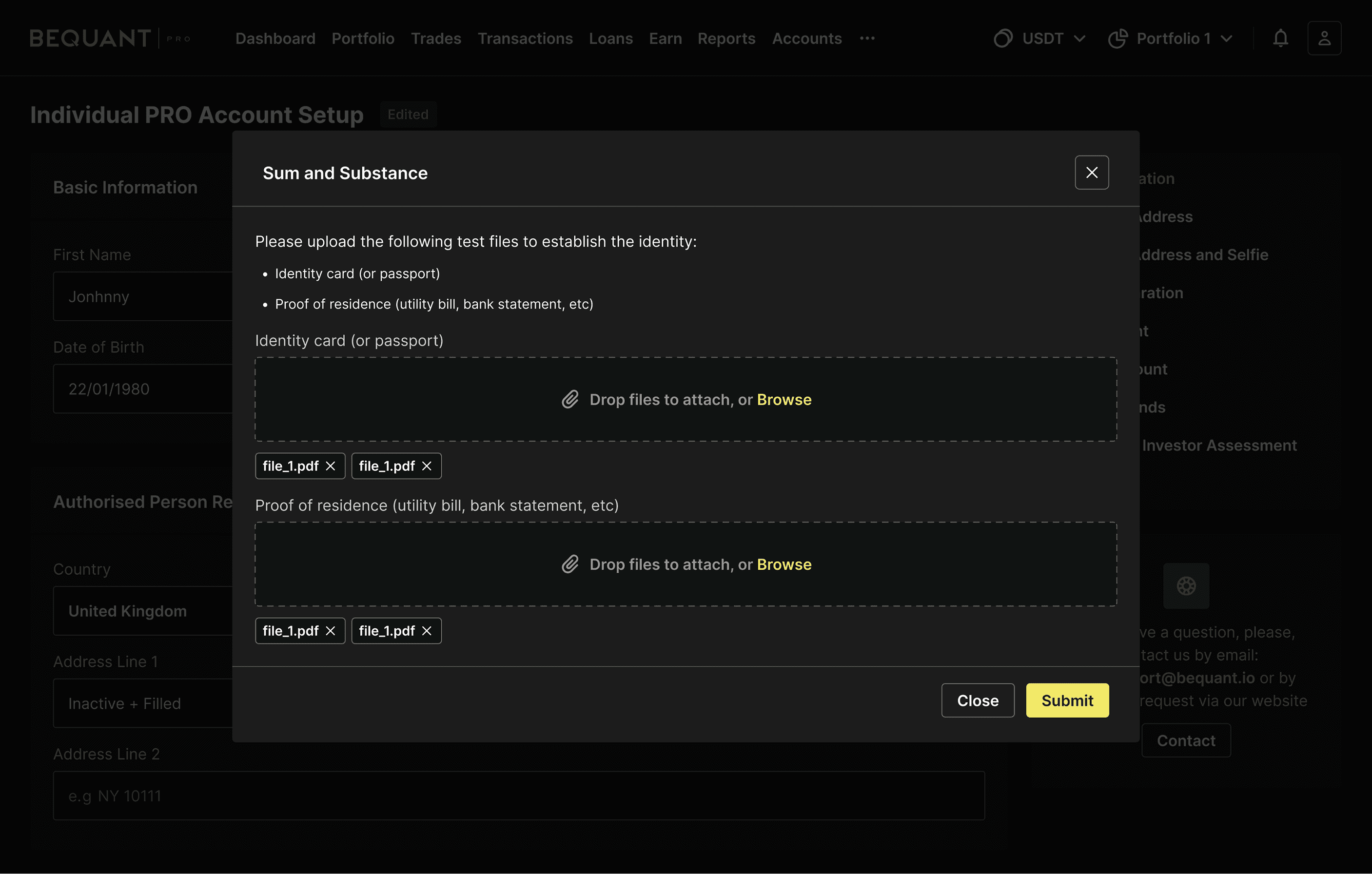Click the paperclip icon in identity card dropzone
The height and width of the screenshot is (874, 1372).
[570, 399]
